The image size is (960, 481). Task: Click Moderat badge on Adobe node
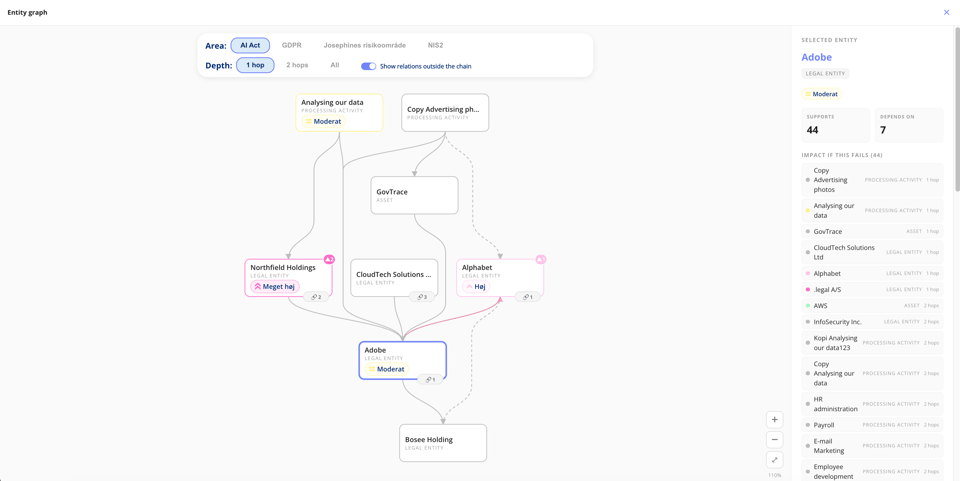point(387,369)
